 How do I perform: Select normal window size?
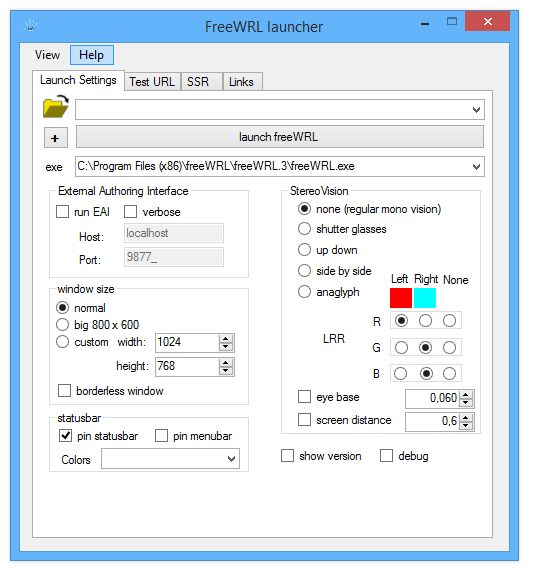pyautogui.click(x=62, y=308)
